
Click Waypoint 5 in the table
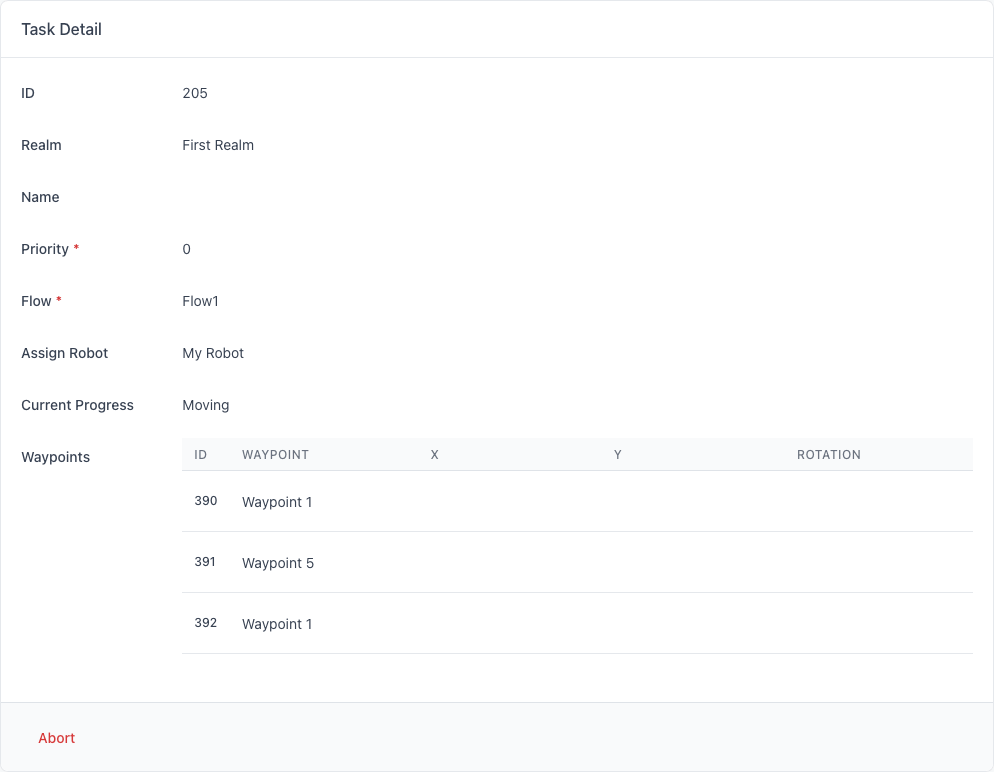pos(278,563)
